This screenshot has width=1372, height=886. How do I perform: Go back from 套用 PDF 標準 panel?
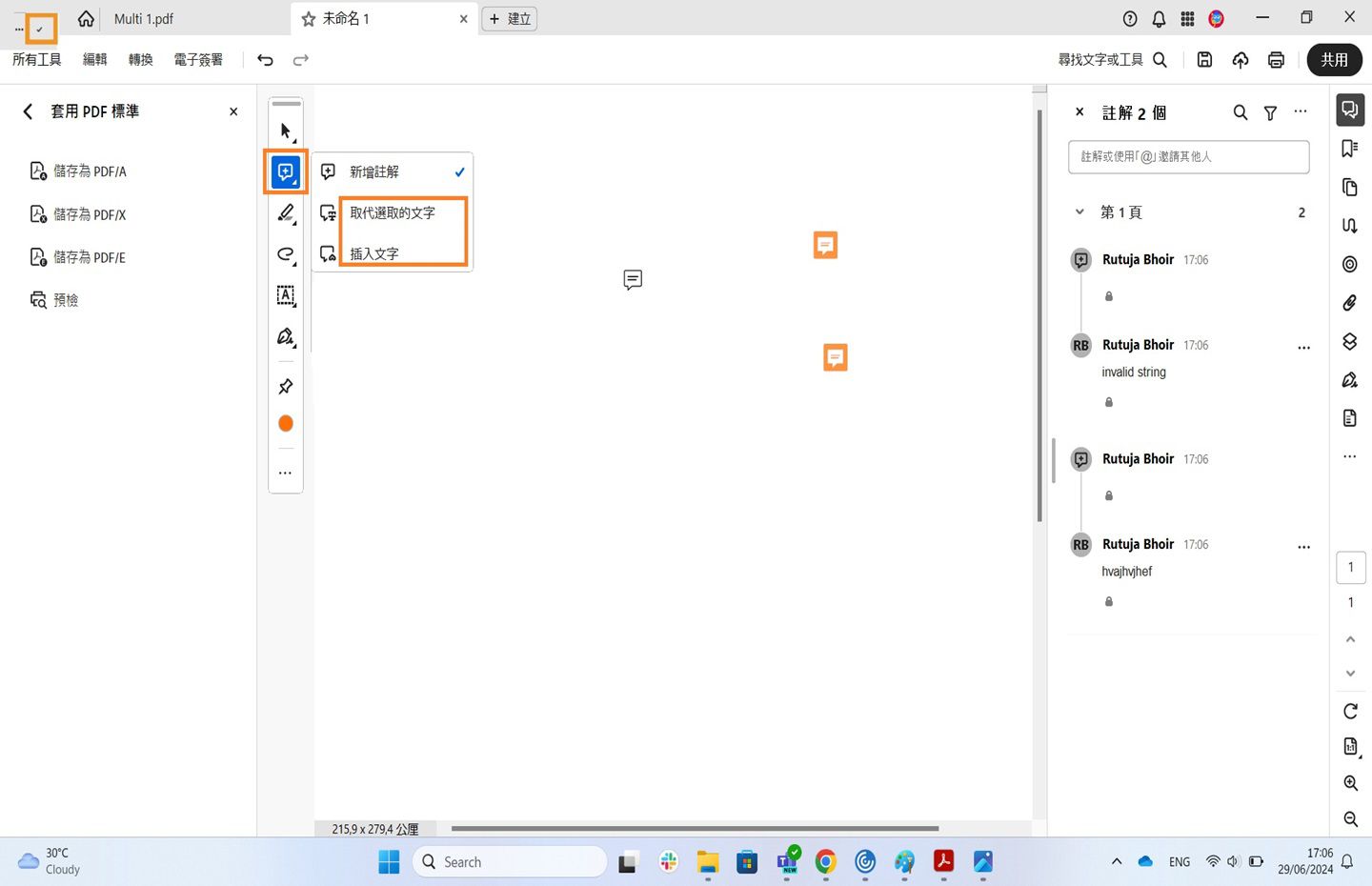point(28,111)
